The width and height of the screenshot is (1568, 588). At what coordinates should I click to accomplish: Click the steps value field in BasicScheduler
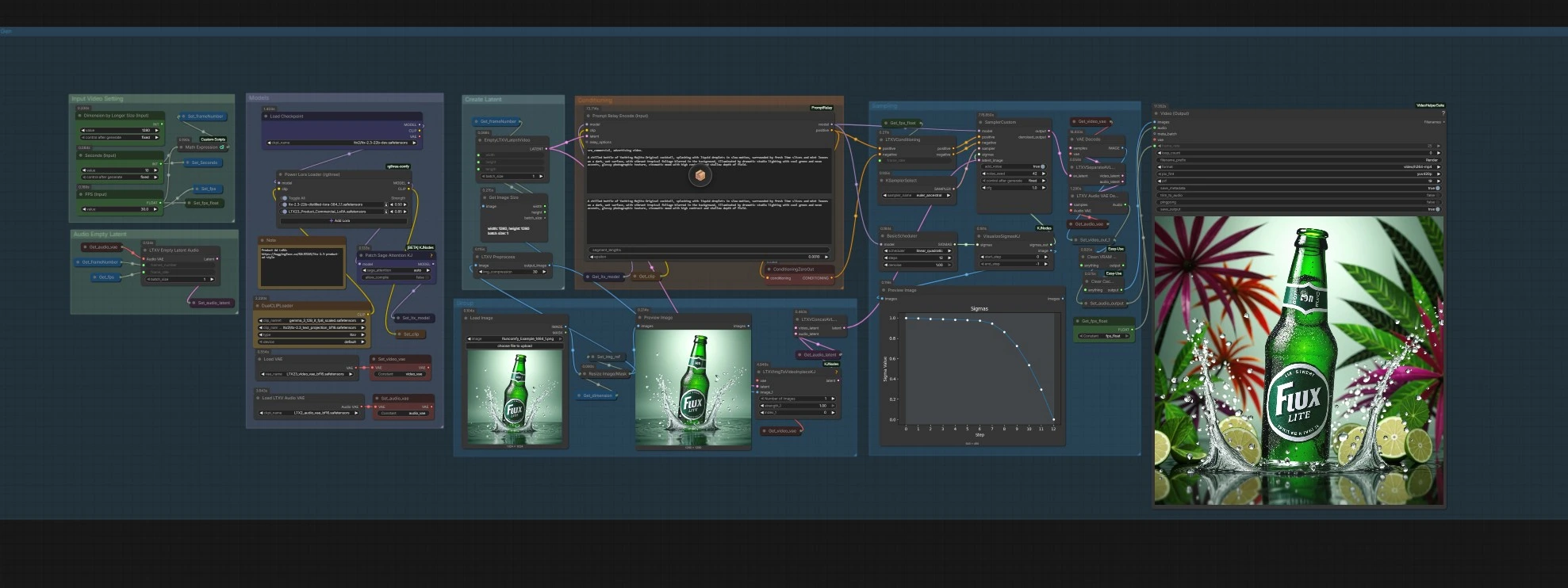[x=917, y=258]
